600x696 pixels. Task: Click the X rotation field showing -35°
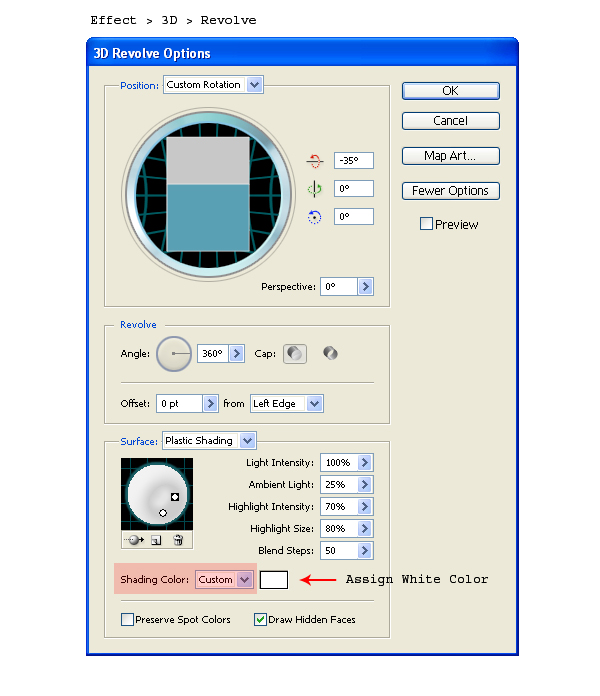(x=354, y=161)
